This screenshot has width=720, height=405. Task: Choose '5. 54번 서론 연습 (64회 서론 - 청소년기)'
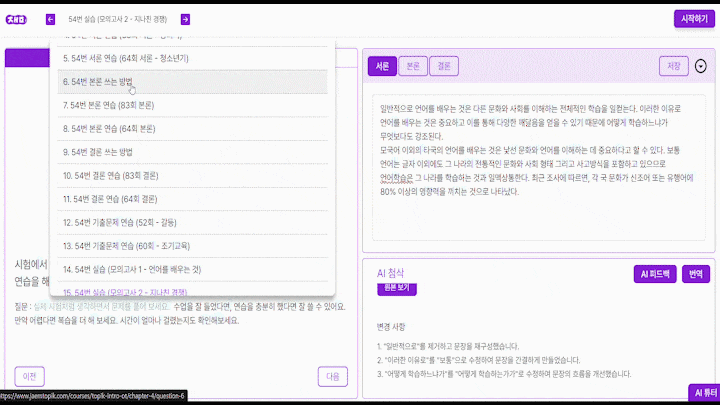tap(132, 58)
